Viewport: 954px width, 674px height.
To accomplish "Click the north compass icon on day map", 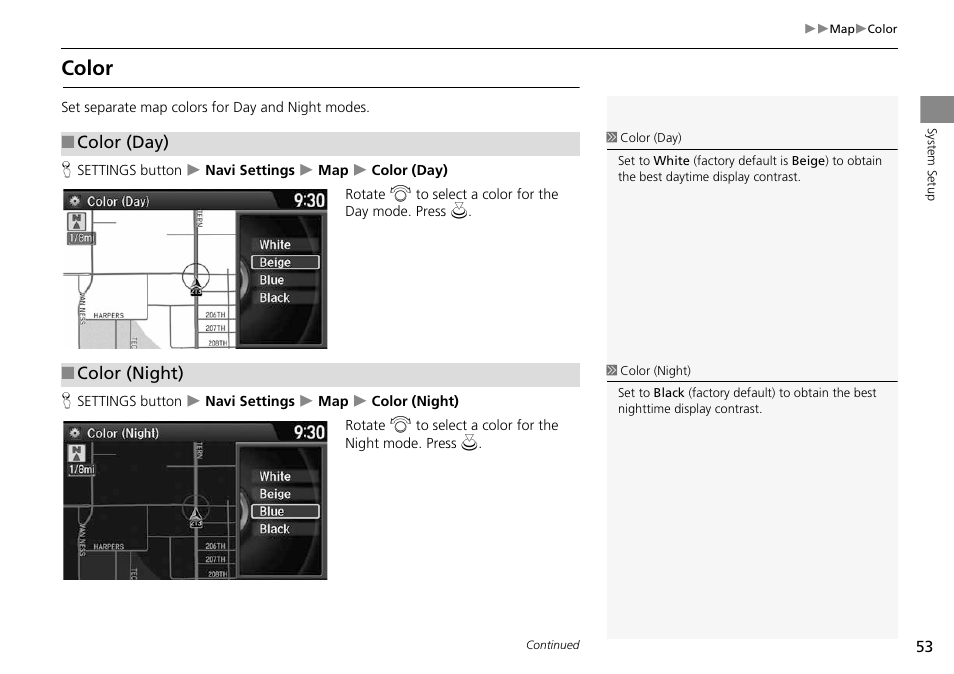I will point(76,221).
